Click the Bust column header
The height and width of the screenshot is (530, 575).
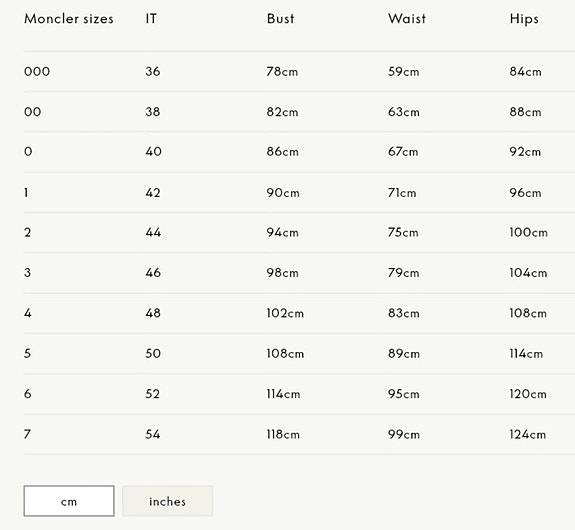point(281,19)
